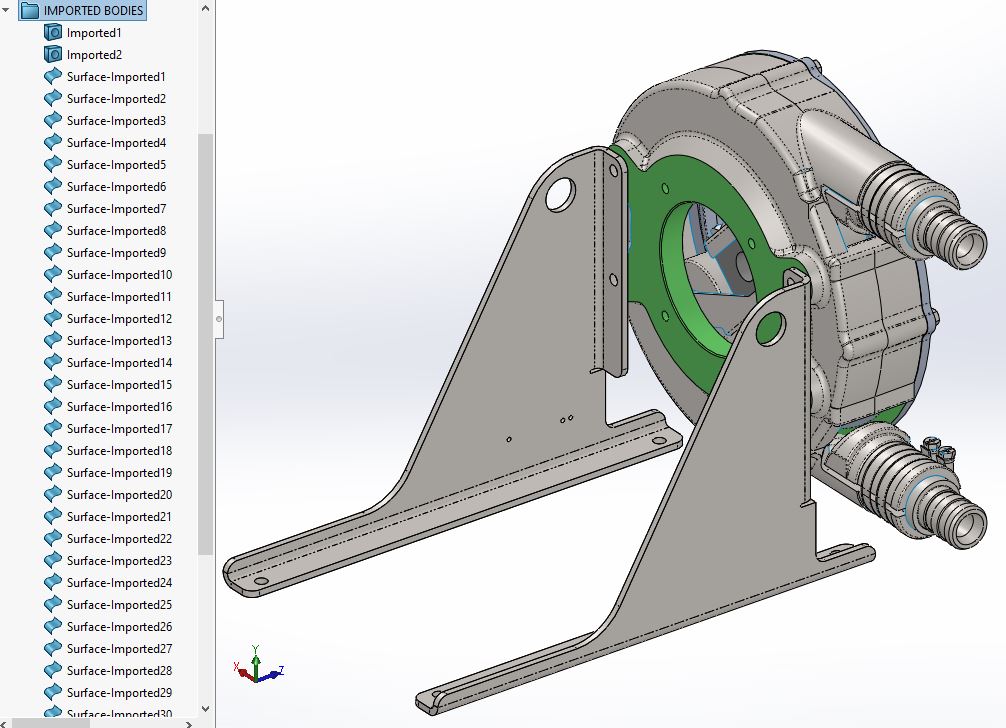Click the feature tree scroll-up arrow
Image resolution: width=1006 pixels, height=728 pixels.
(205, 8)
